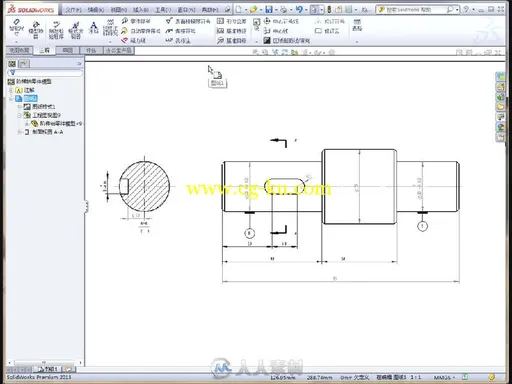Select the Geometric Tolerance tool
This screenshot has height=384, width=512.
pos(231,21)
